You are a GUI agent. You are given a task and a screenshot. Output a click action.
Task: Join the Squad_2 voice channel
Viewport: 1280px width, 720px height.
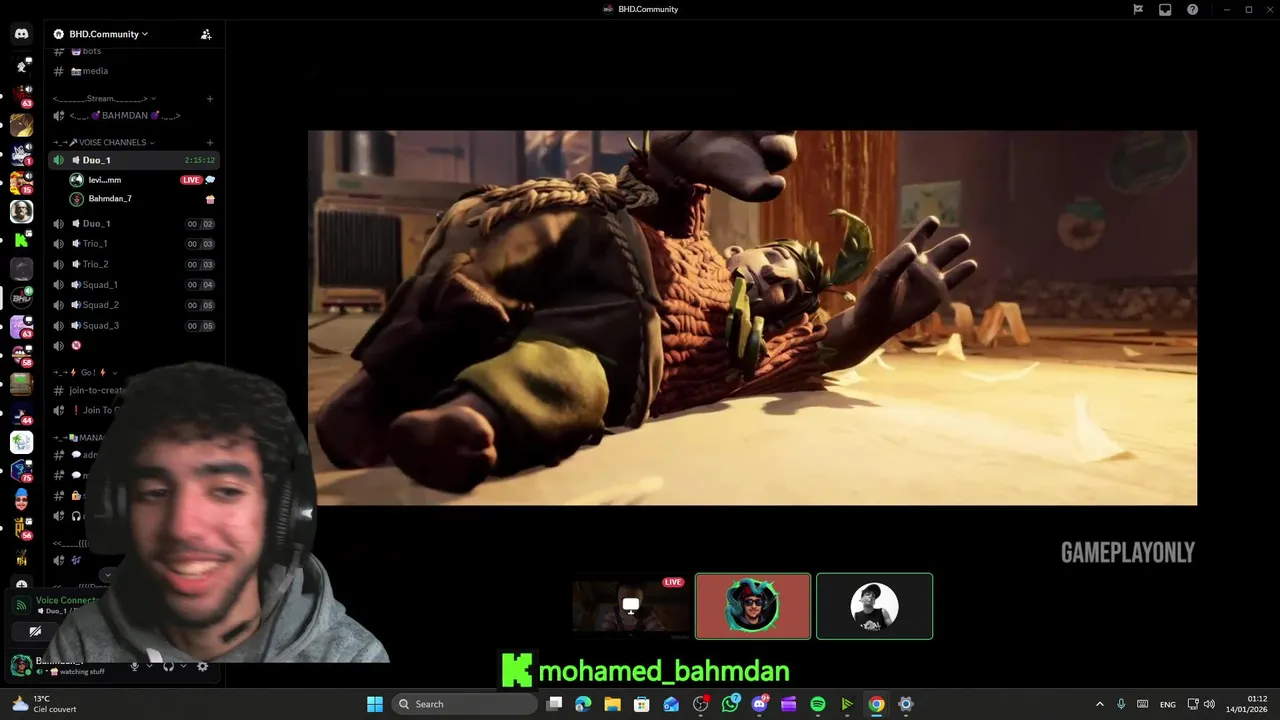tap(133, 305)
